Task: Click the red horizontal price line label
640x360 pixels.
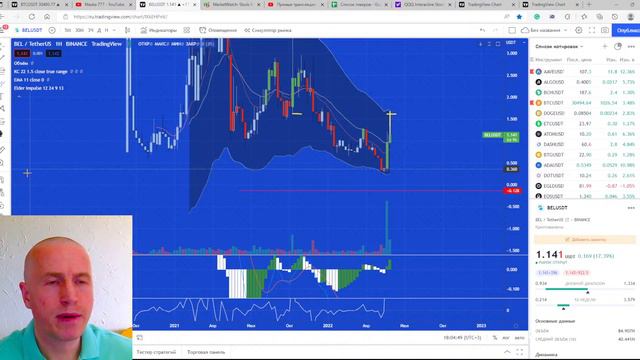Action: tap(513, 191)
